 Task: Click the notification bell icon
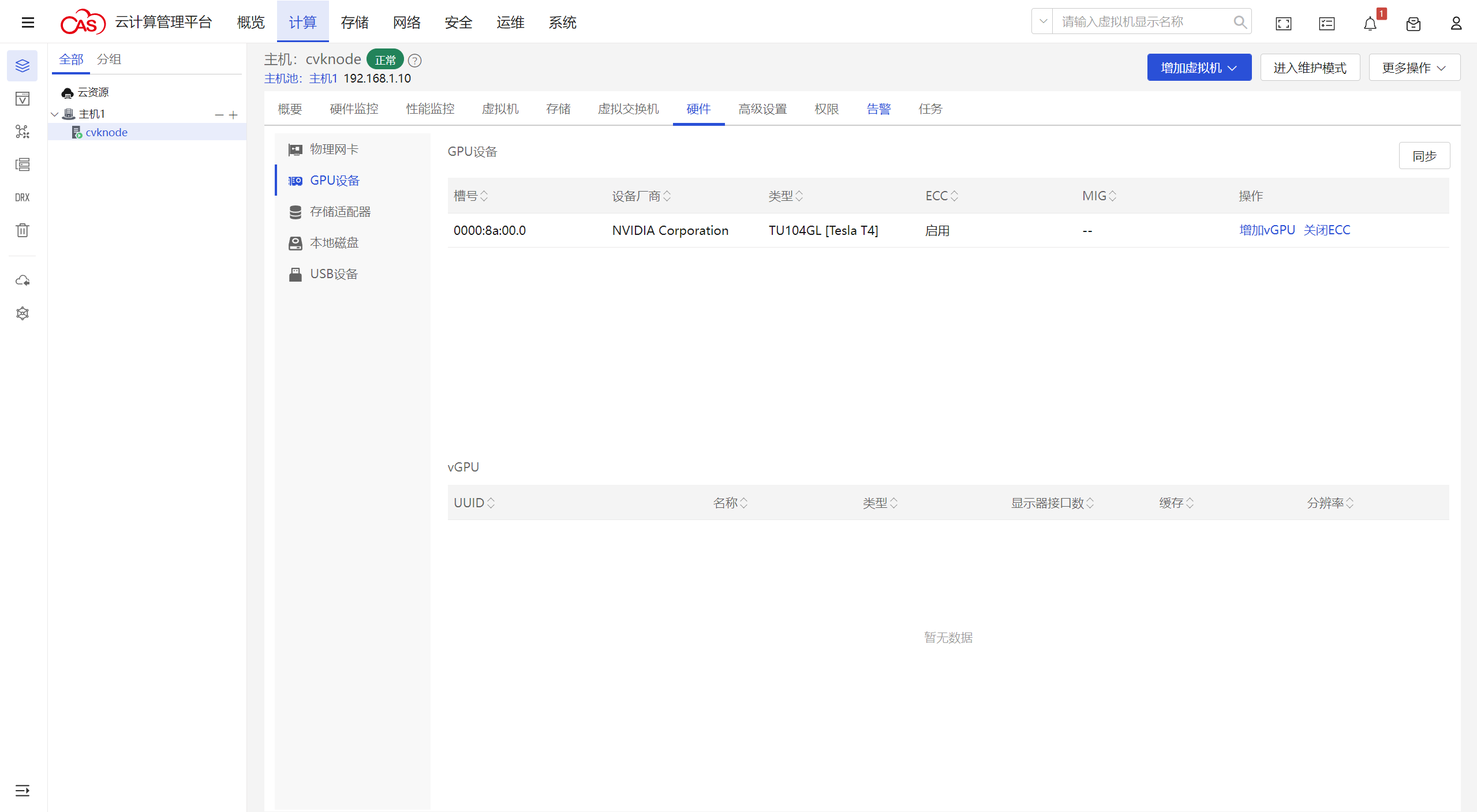coord(1370,24)
